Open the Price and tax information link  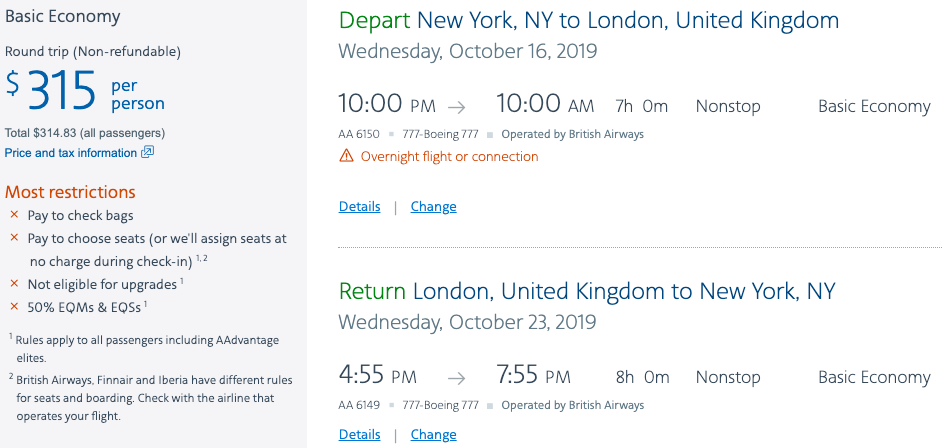(x=70, y=153)
